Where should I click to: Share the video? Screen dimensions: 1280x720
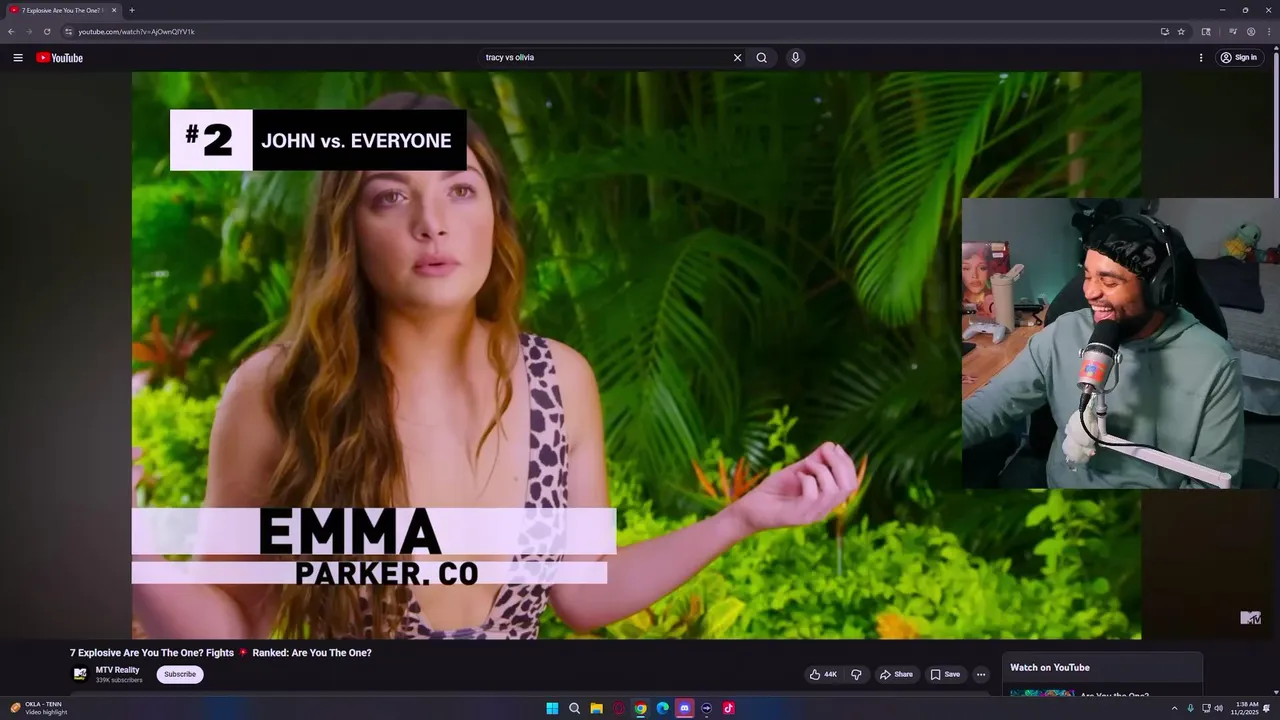[896, 674]
